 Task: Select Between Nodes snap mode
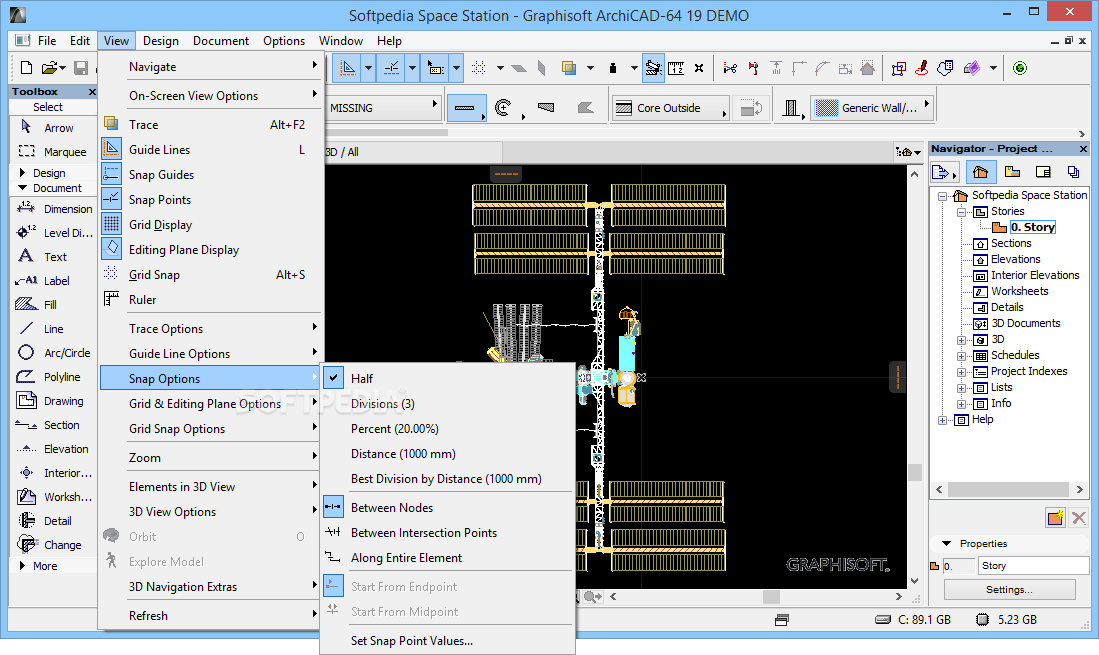(447, 507)
